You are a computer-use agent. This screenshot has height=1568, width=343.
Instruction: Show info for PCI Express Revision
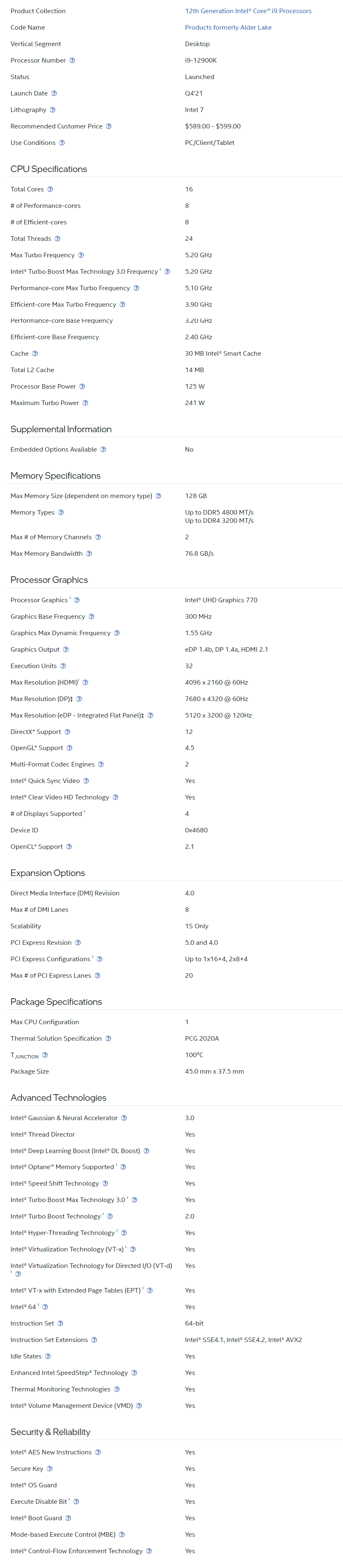click(78, 942)
